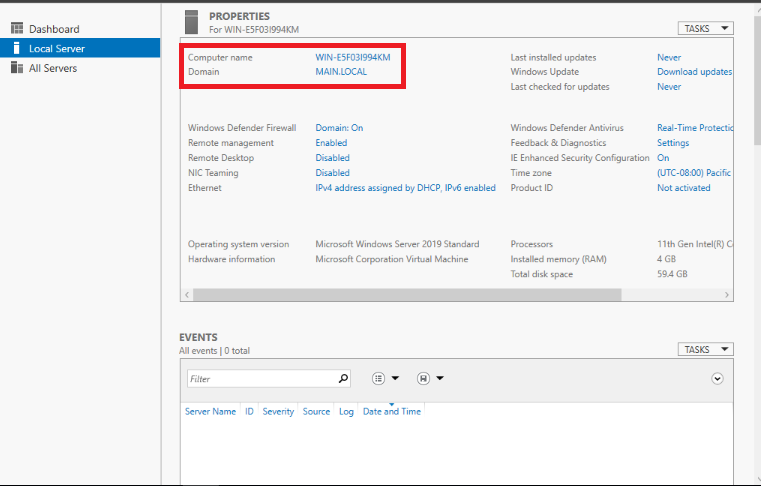Click the scrollbar right arrow in Properties
This screenshot has width=761, height=486.
point(727,295)
